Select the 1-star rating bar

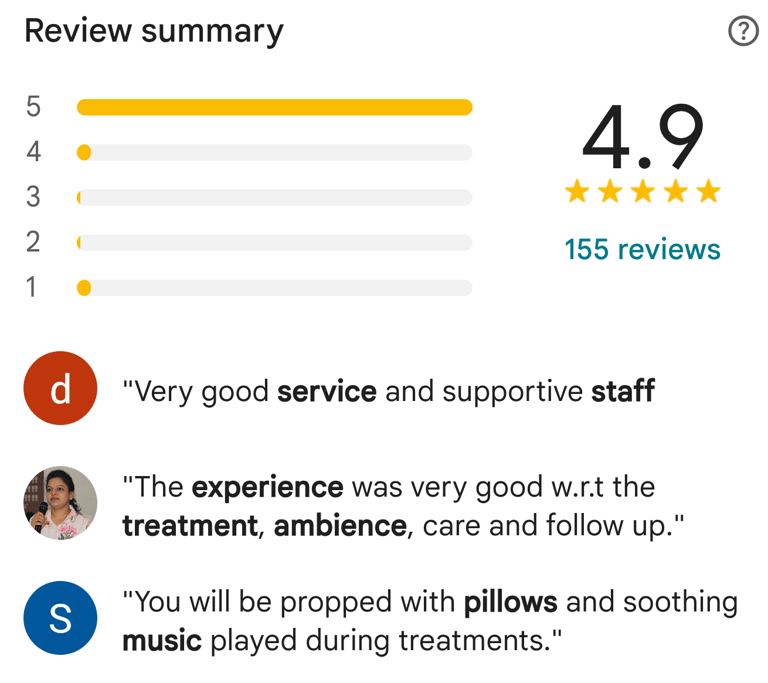(x=274, y=288)
